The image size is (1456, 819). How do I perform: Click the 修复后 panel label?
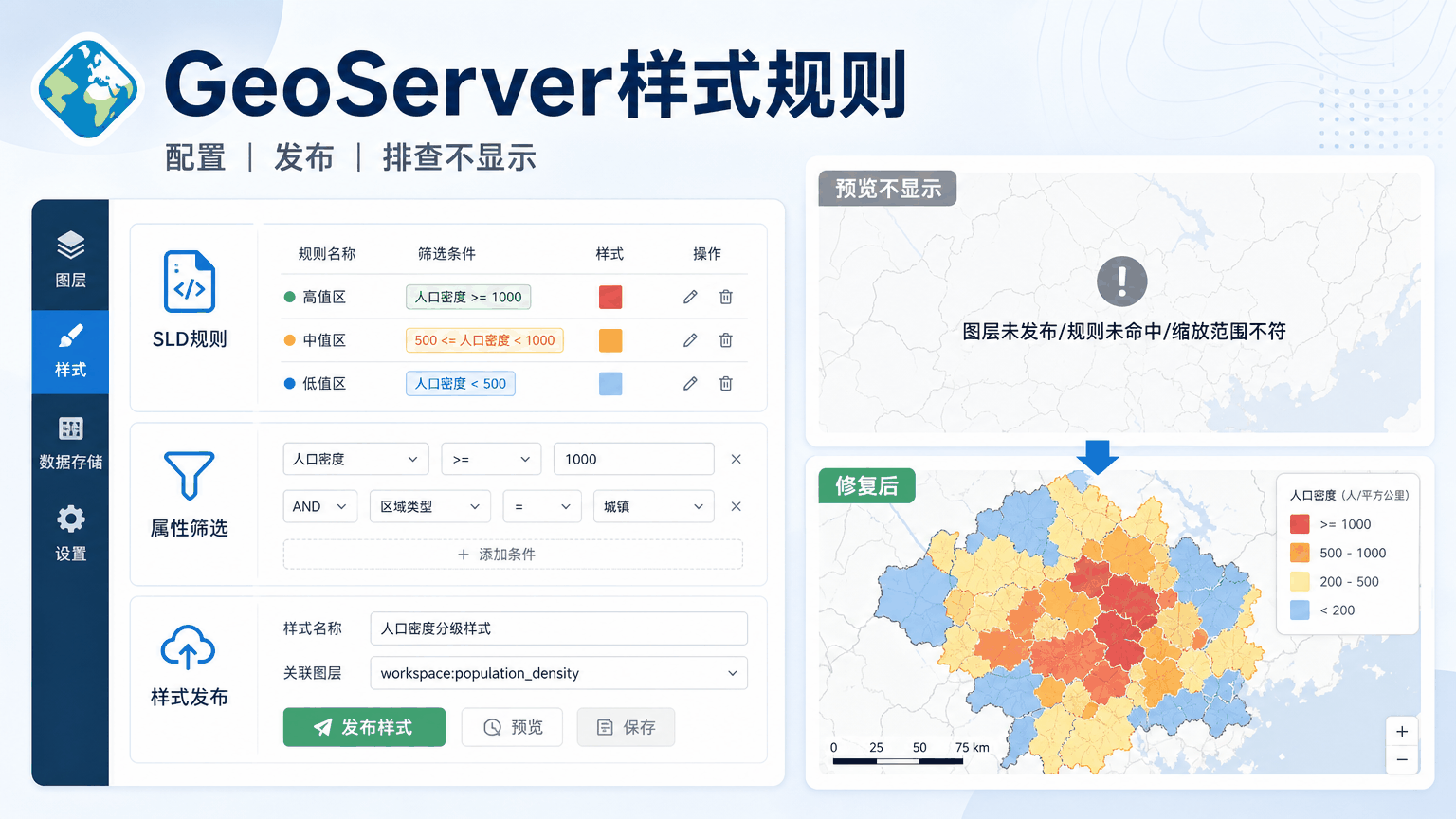[866, 485]
